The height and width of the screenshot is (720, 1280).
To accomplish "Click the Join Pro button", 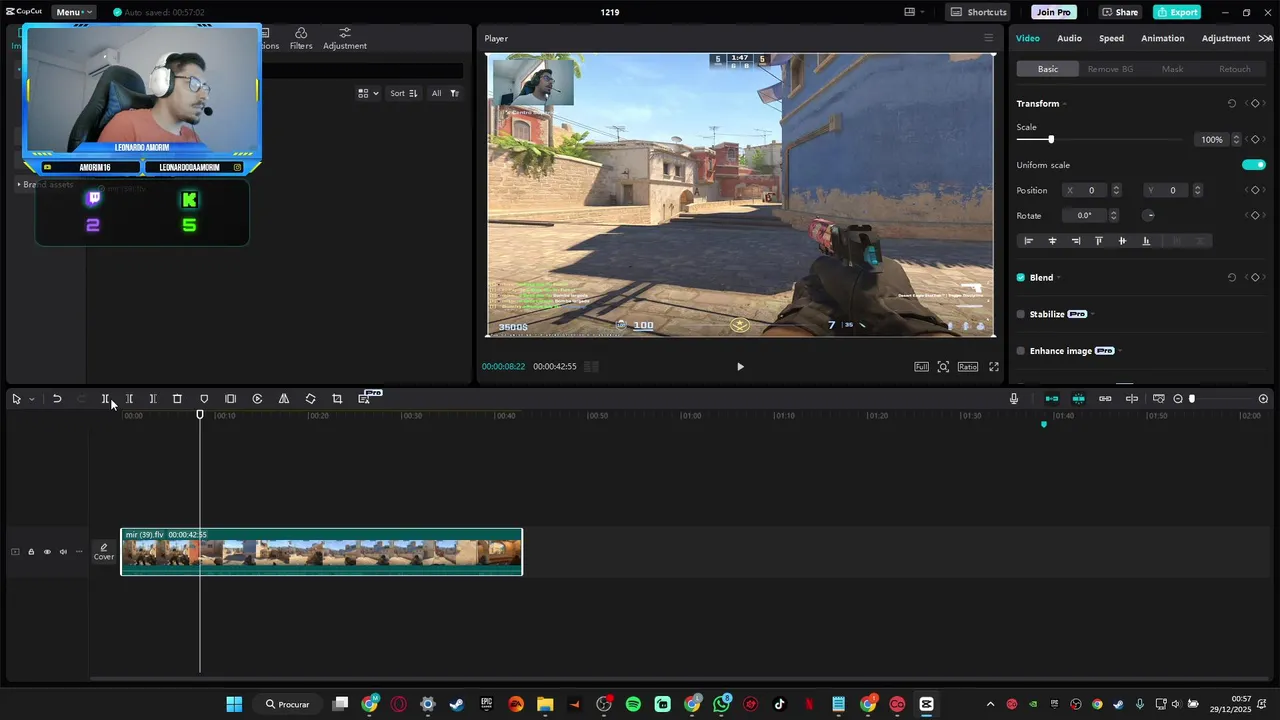I will (1054, 12).
